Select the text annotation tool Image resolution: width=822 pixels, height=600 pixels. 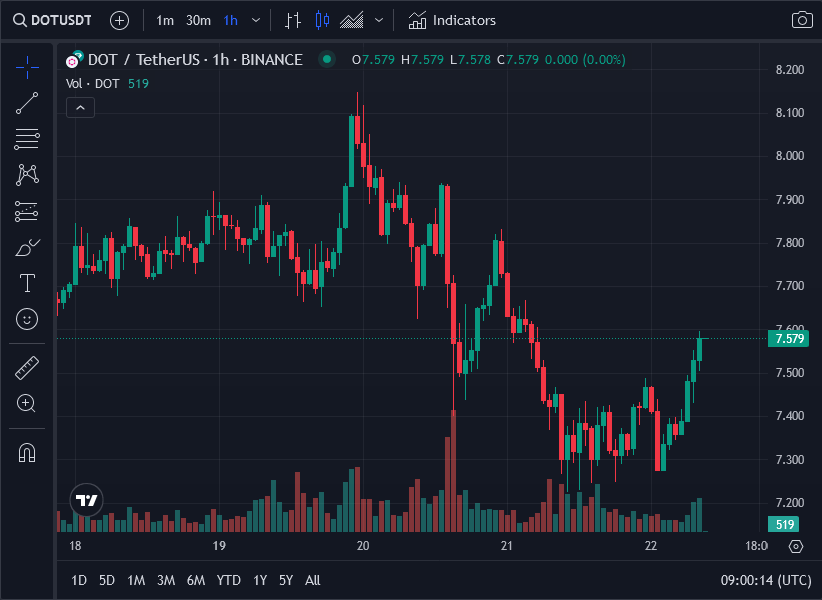[x=26, y=283]
